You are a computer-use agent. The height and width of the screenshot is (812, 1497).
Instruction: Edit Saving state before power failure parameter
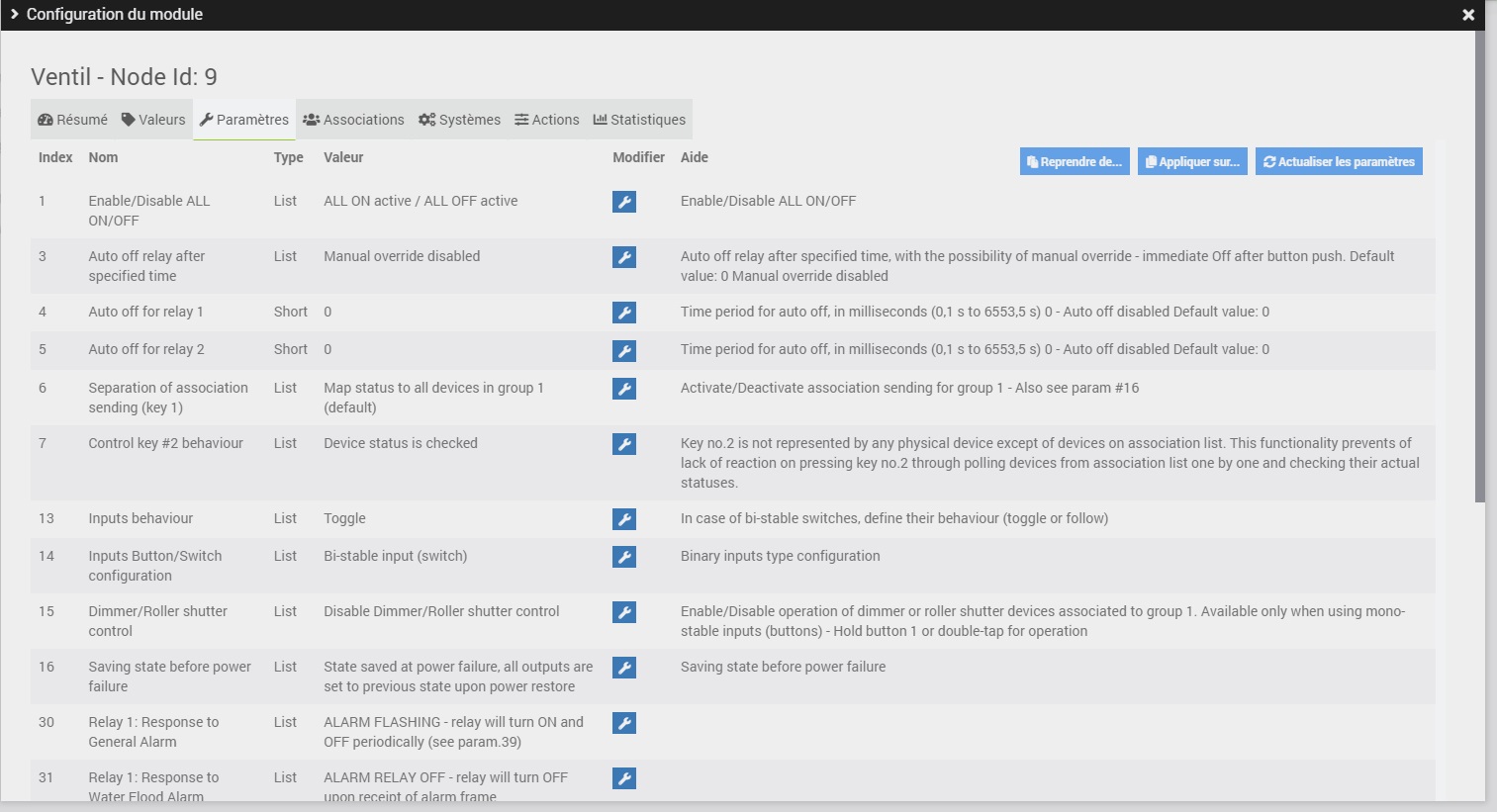[x=623, y=668]
